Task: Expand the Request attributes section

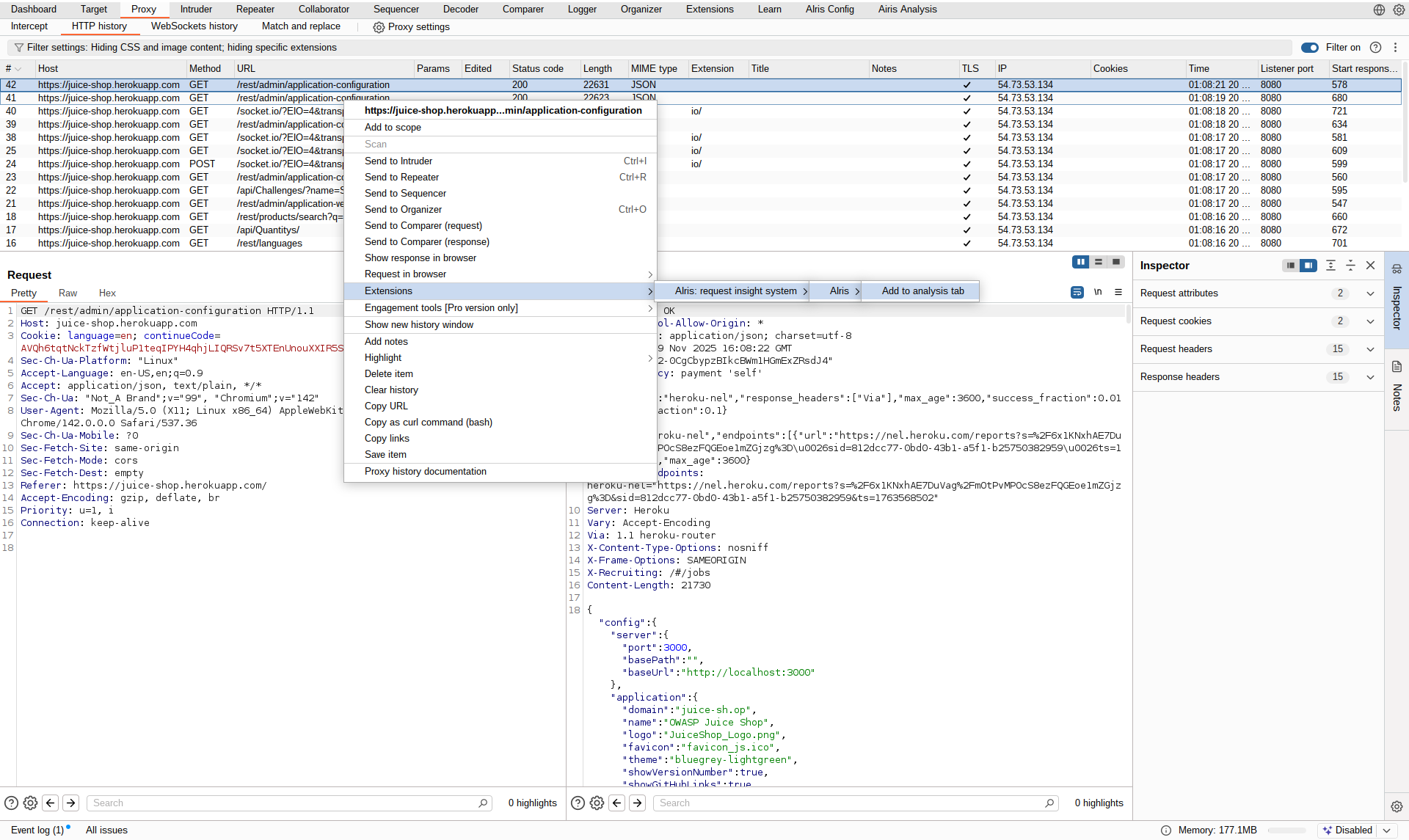Action: coord(1369,293)
